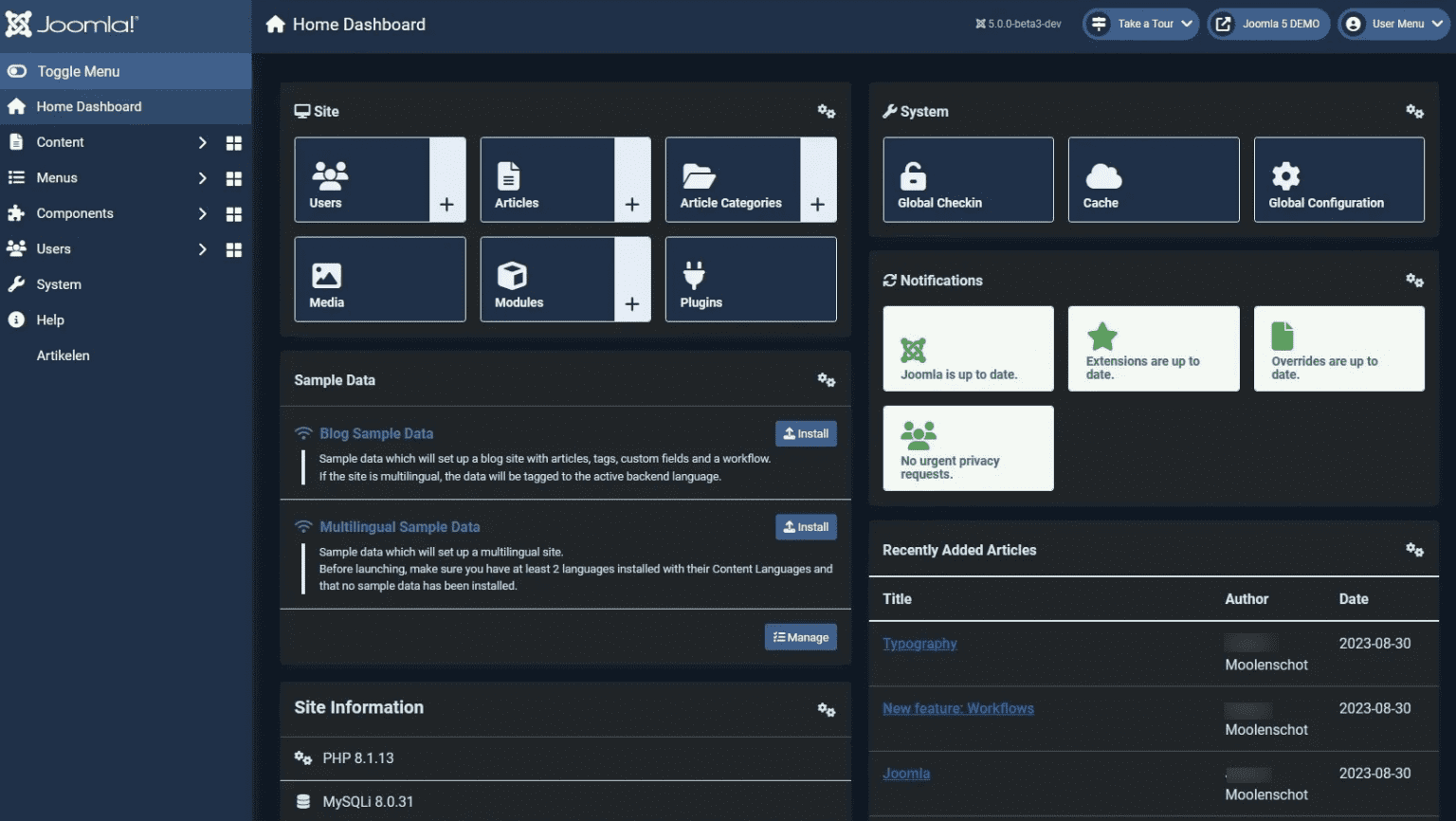Open the Content dashboard grid icon
This screenshot has width=1456, height=821.
tap(234, 143)
